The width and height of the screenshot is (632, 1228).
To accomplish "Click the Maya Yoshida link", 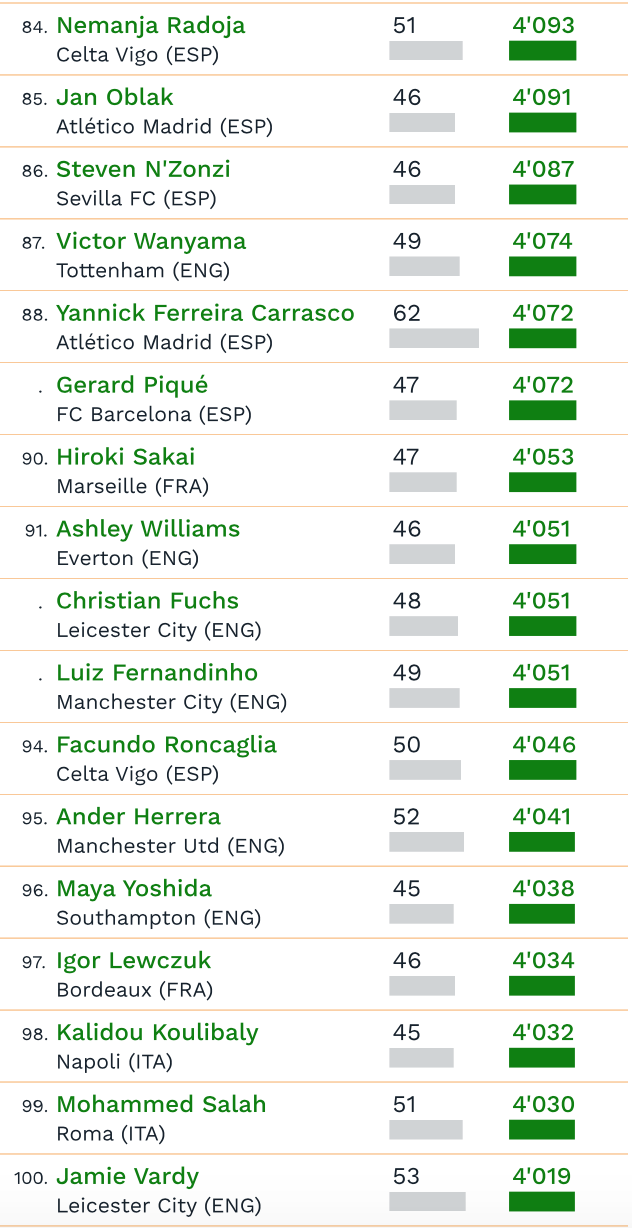I will (134, 890).
